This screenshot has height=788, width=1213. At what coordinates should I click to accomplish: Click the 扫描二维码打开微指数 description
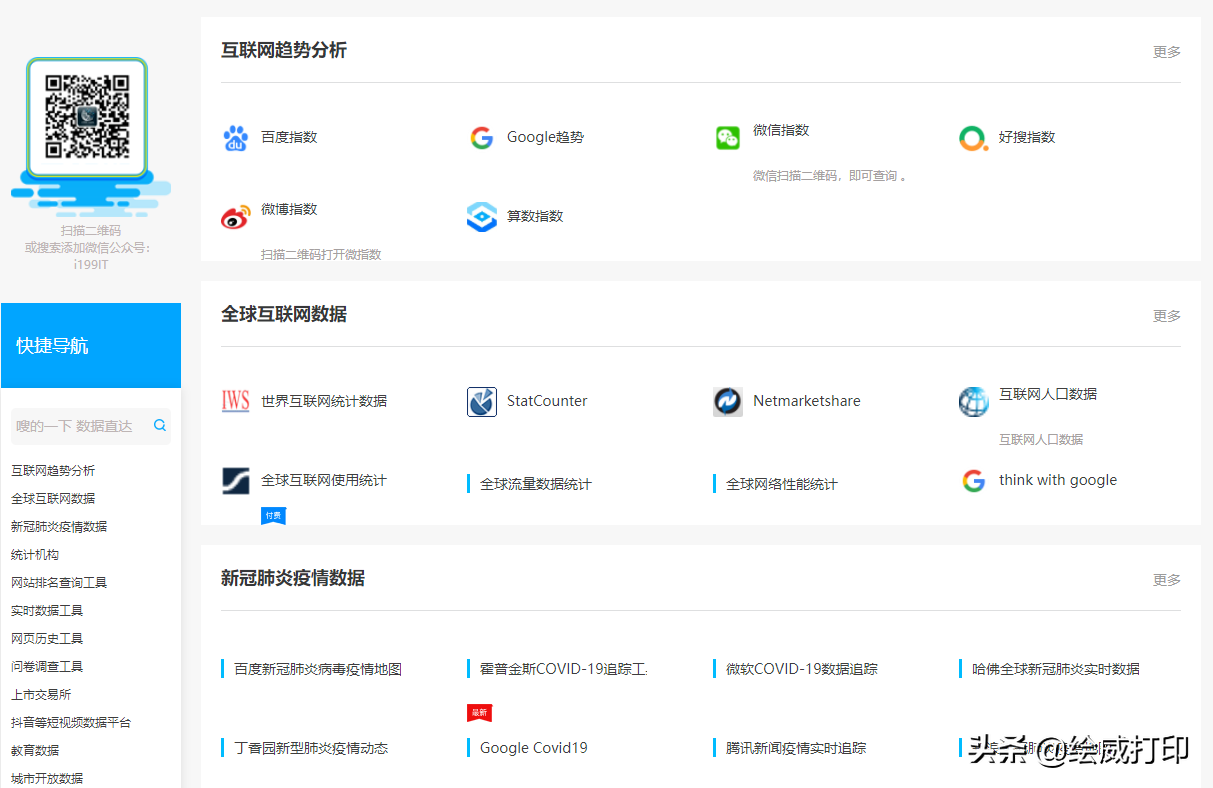[321, 254]
